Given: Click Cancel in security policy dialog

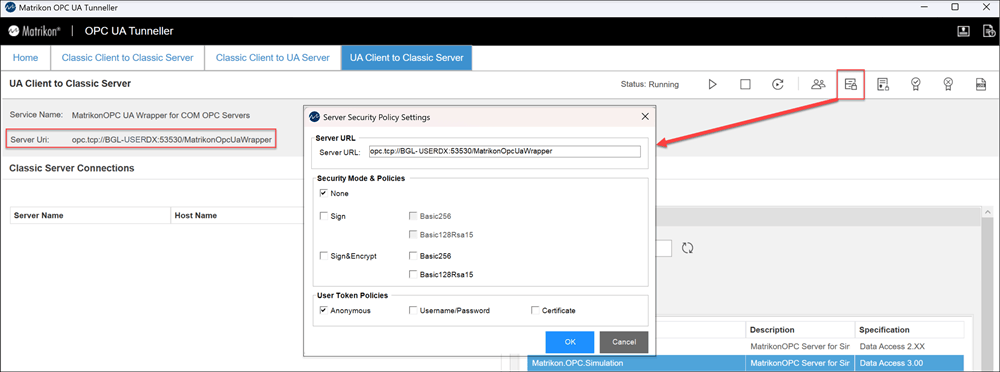Looking at the screenshot, I should (x=624, y=342).
